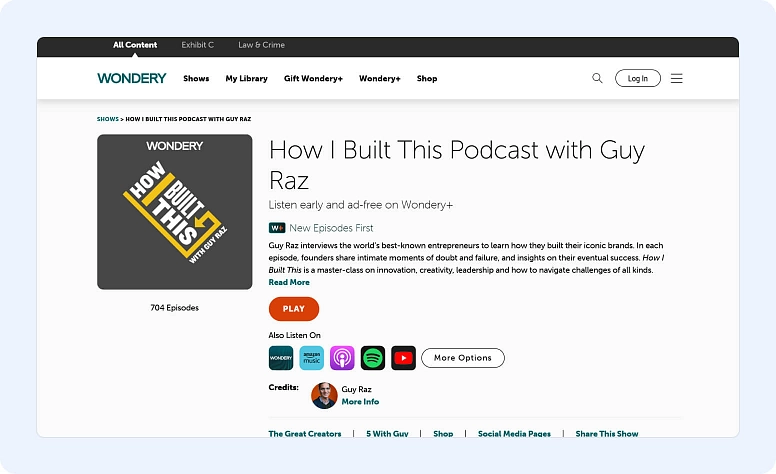The height and width of the screenshot is (474, 776).
Task: Switch to the Exhibit C tab
Action: (x=197, y=45)
